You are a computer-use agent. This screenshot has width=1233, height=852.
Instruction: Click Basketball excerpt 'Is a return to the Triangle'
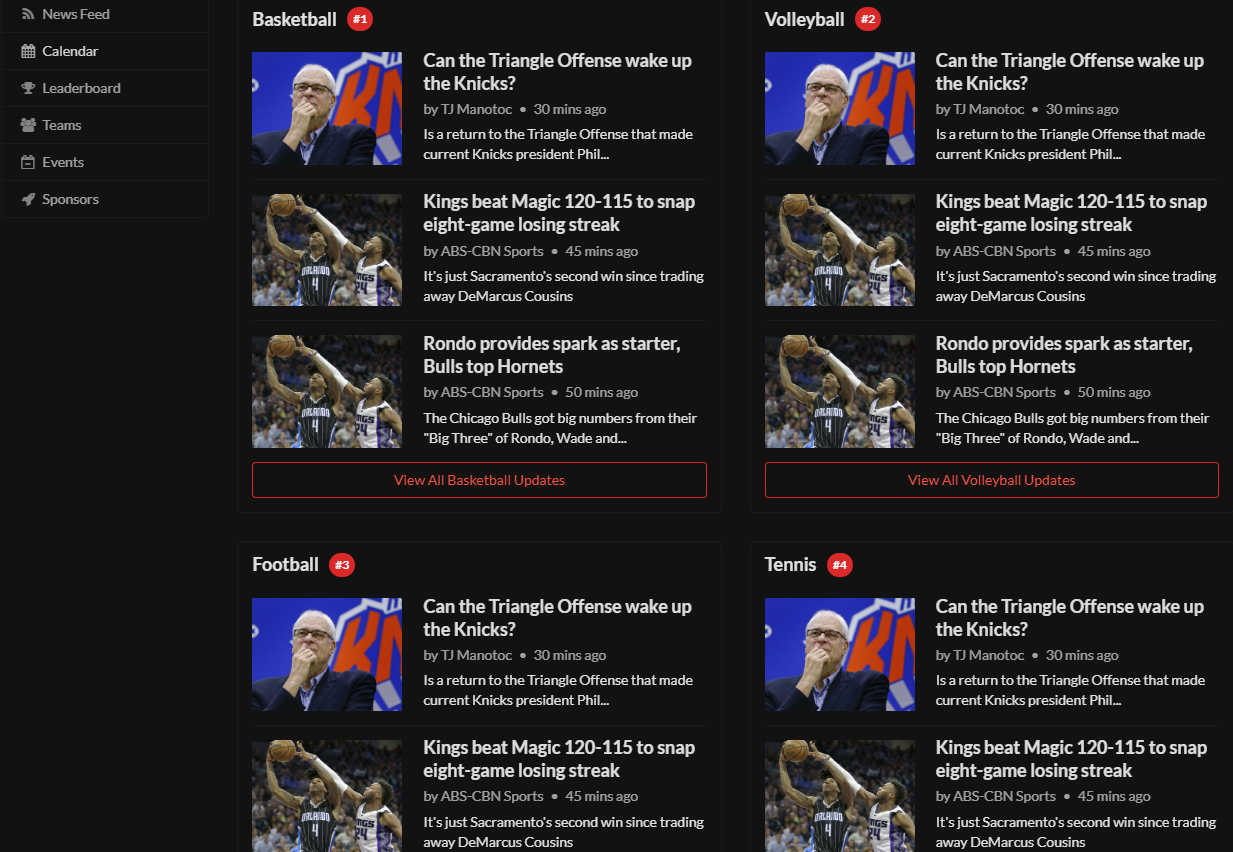(558, 144)
